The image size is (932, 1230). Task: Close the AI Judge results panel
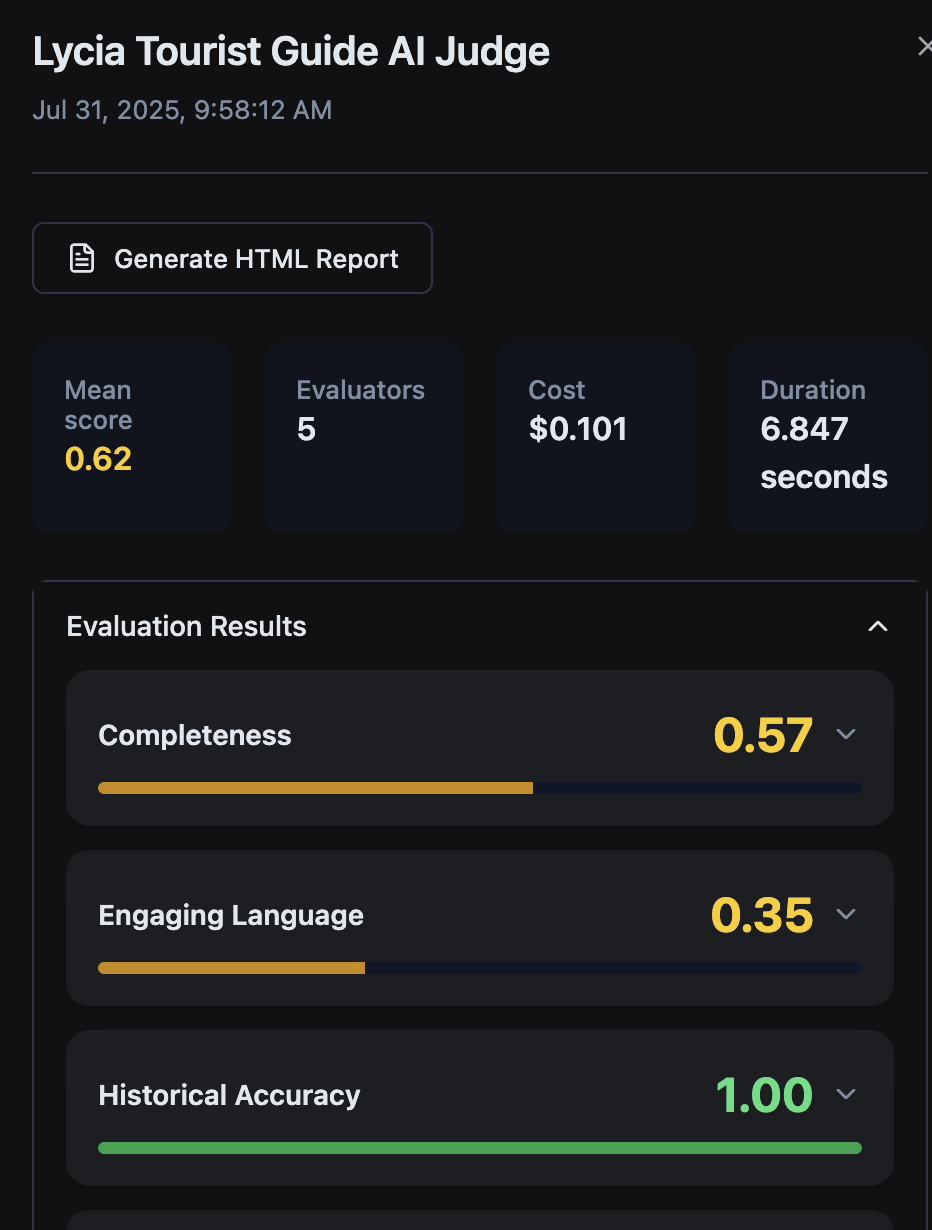pos(924,47)
